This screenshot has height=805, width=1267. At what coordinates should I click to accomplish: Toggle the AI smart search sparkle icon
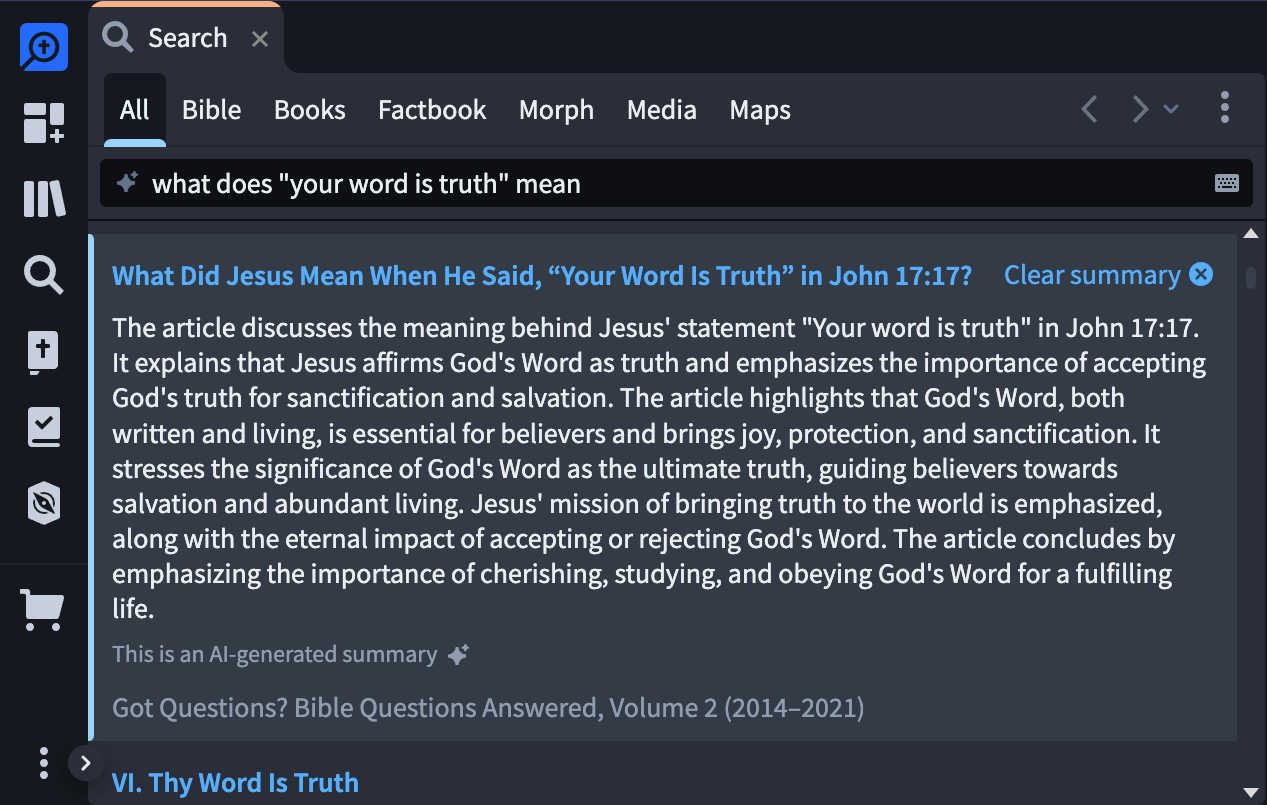point(126,183)
